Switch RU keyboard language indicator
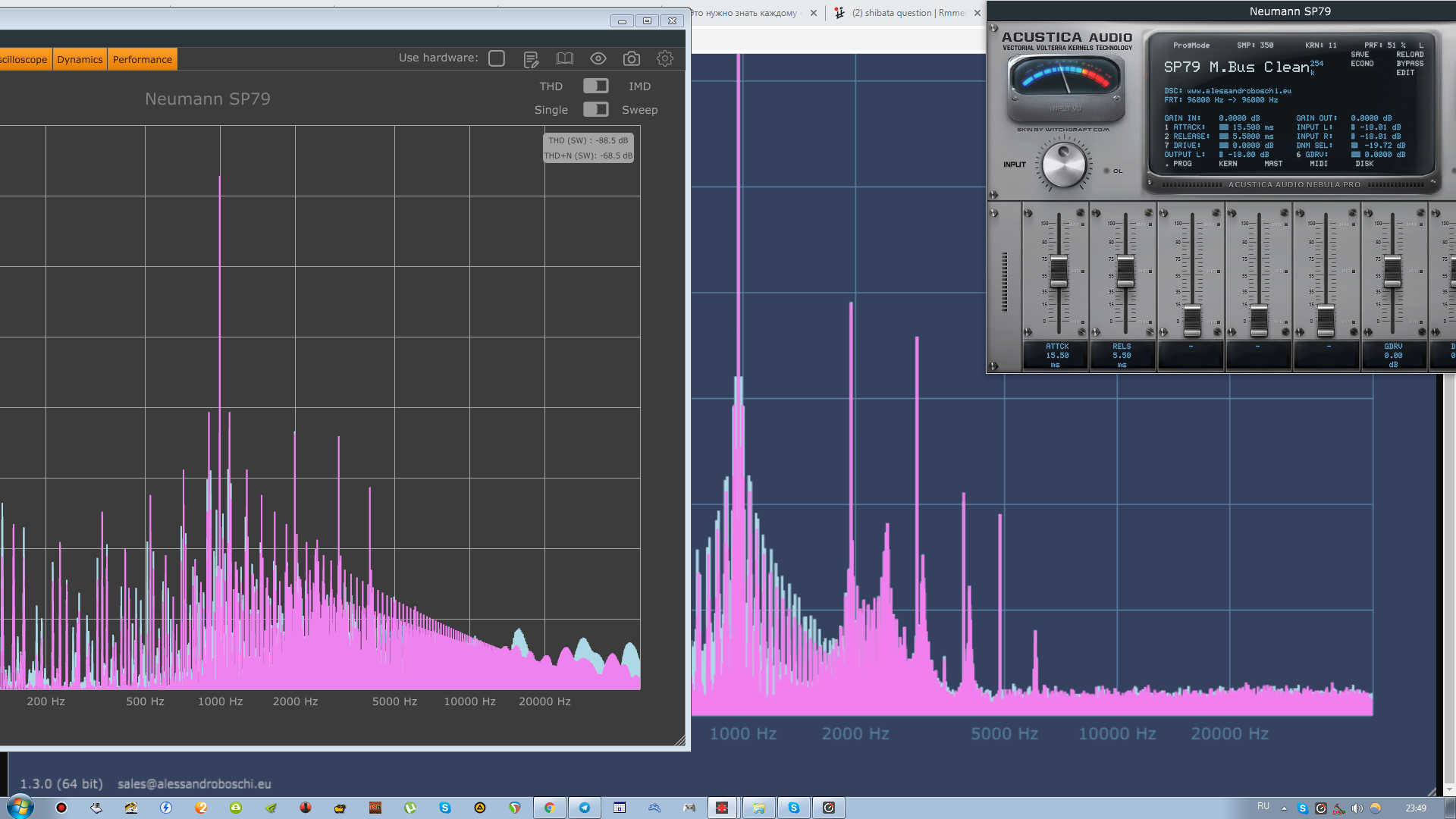 [x=1263, y=807]
